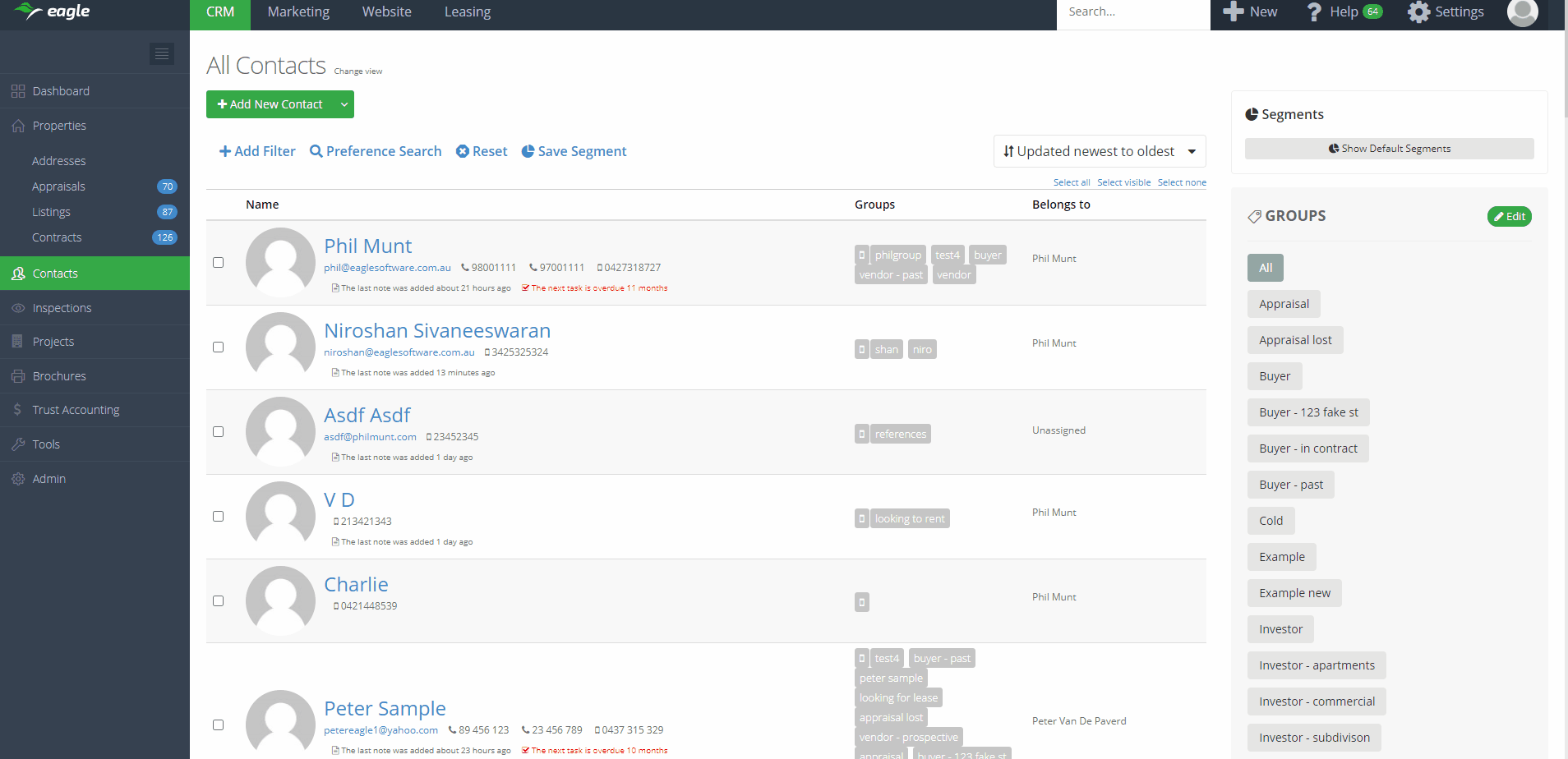
Task: Click Phil Munt's profile picture
Action: click(280, 262)
